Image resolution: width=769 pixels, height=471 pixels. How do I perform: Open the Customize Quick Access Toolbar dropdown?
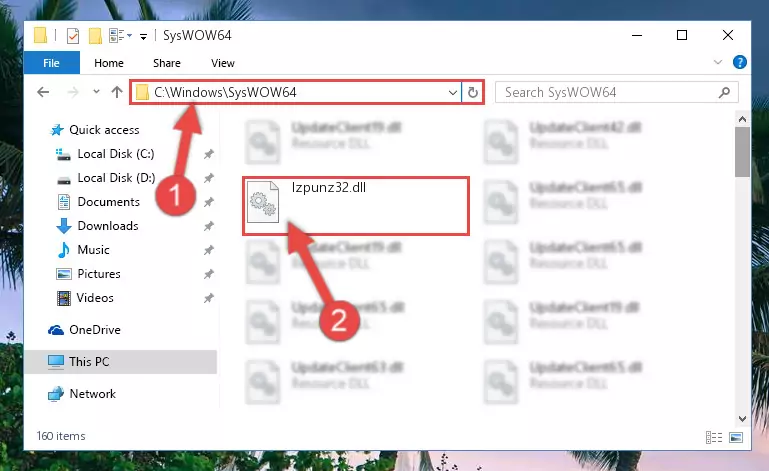pyautogui.click(x=143, y=36)
